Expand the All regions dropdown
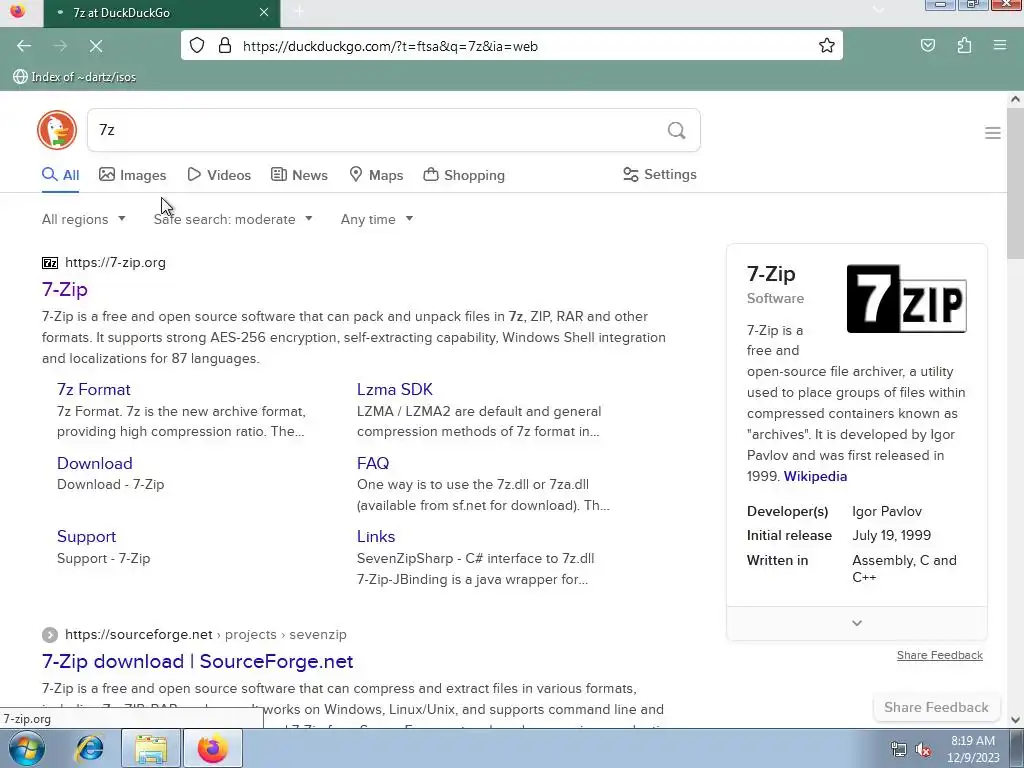This screenshot has height=768, width=1024. (83, 219)
